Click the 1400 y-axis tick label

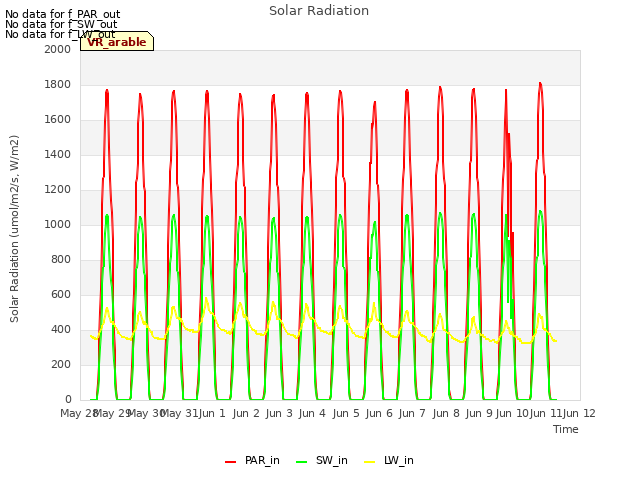[x=58, y=154]
